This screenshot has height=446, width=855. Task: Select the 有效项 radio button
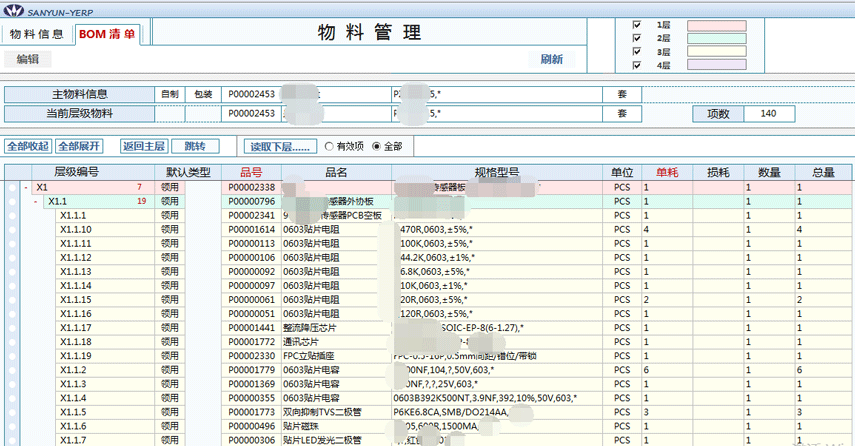click(329, 146)
